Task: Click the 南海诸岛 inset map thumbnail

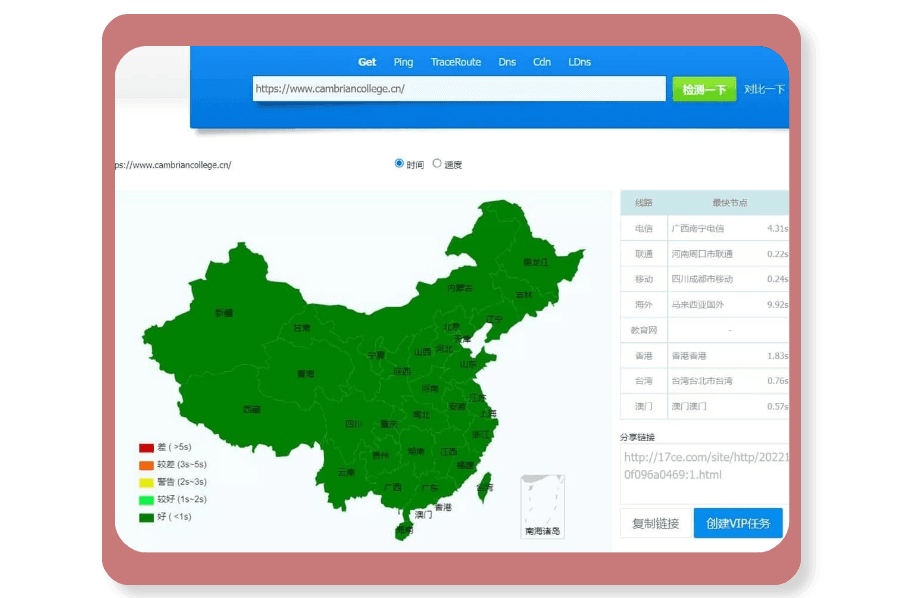Action: 542,506
